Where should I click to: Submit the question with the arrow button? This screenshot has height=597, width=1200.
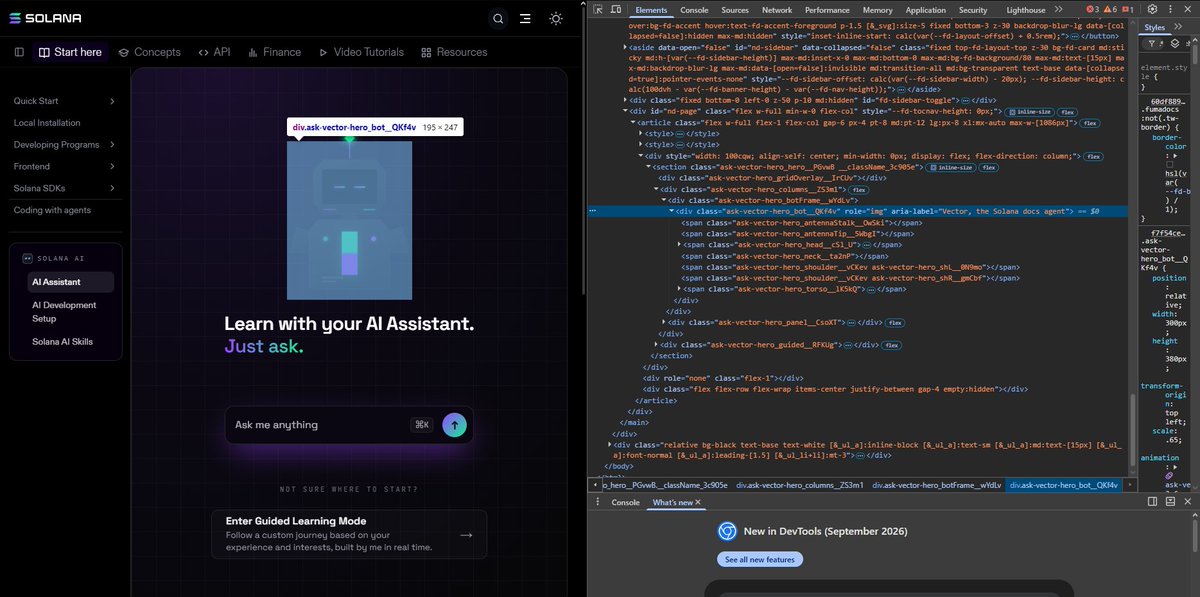[x=454, y=425]
